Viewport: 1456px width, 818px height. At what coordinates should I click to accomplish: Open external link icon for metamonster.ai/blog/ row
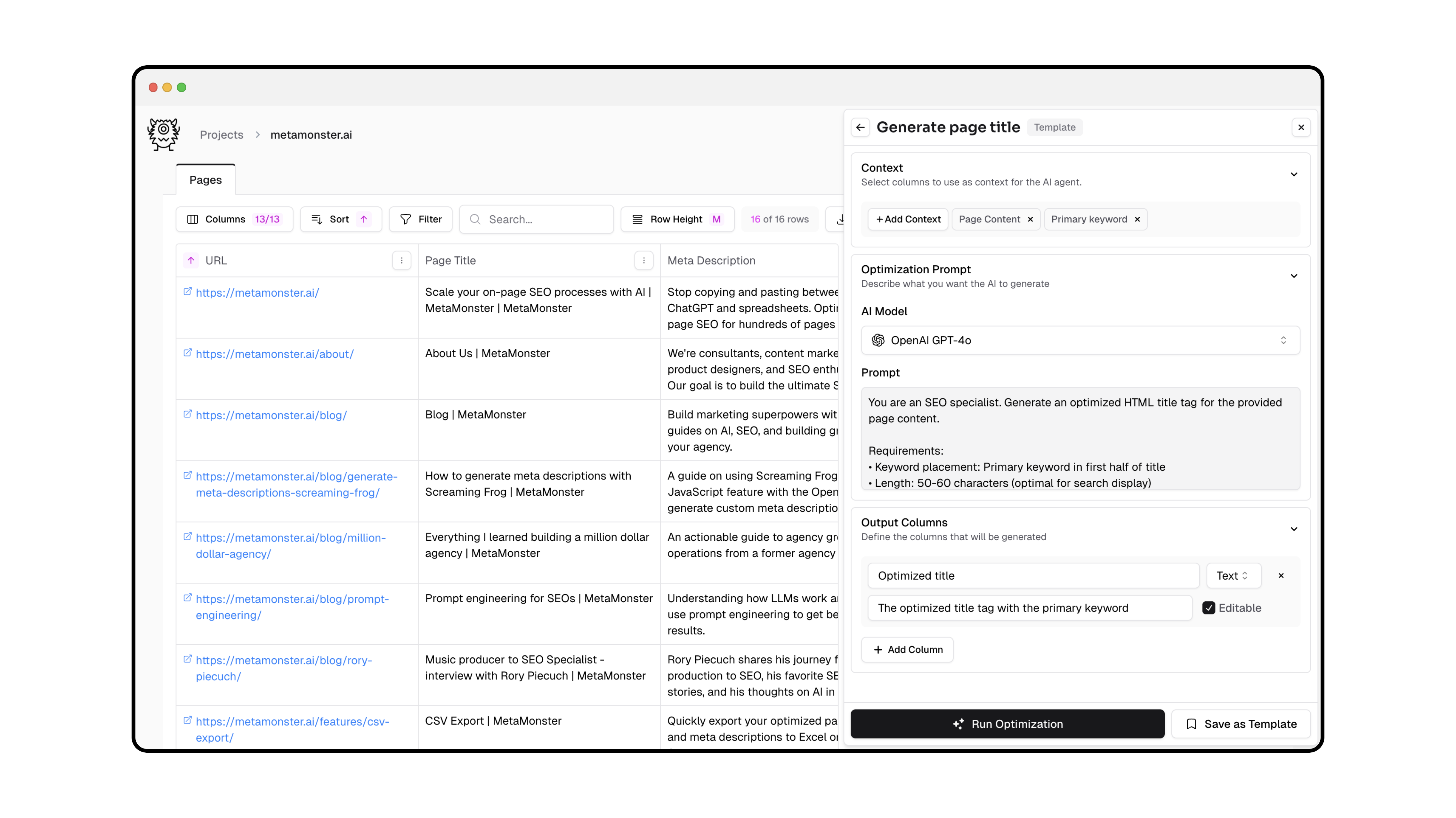(188, 414)
